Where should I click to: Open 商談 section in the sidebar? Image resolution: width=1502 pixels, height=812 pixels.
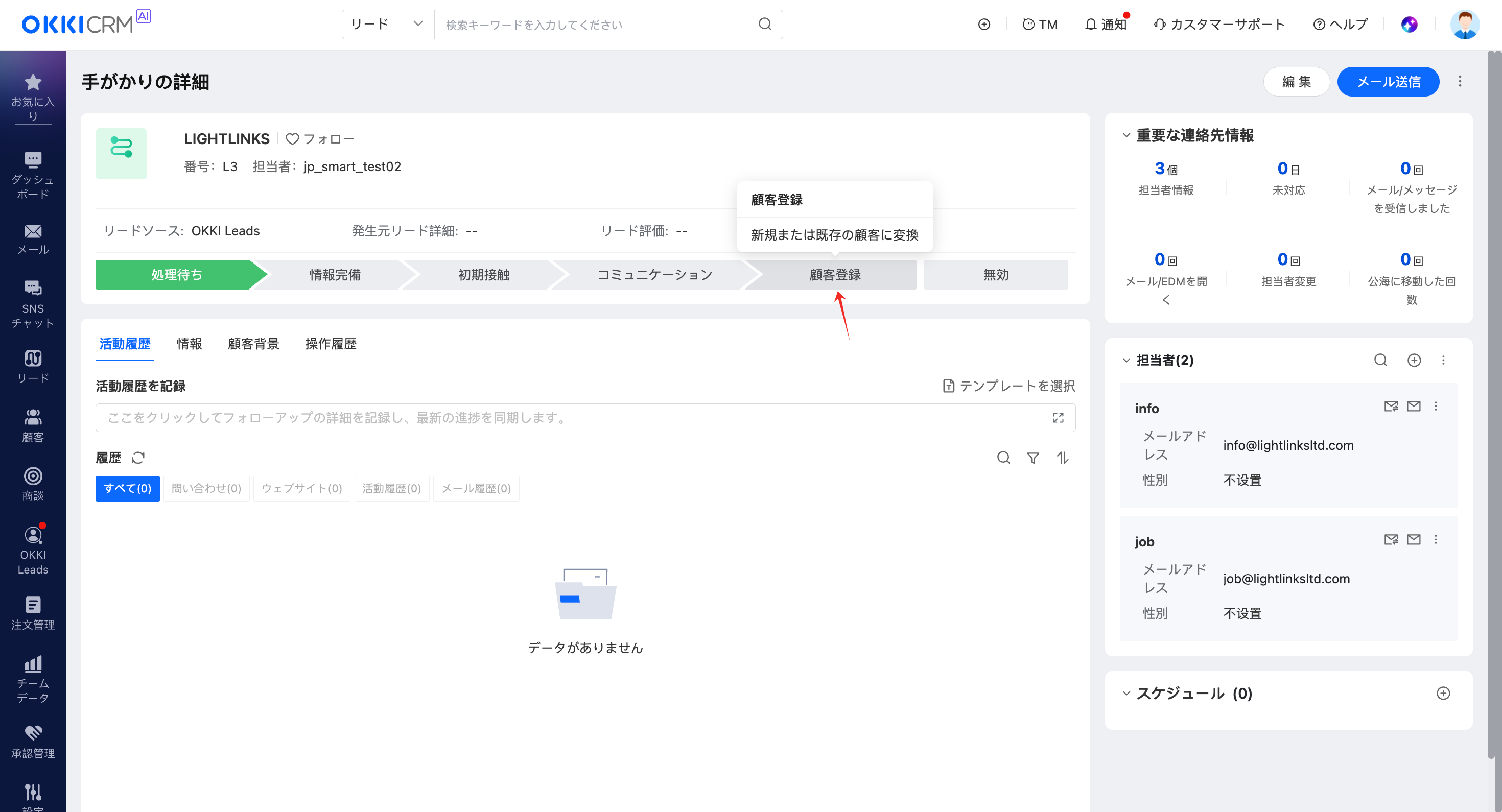click(33, 485)
